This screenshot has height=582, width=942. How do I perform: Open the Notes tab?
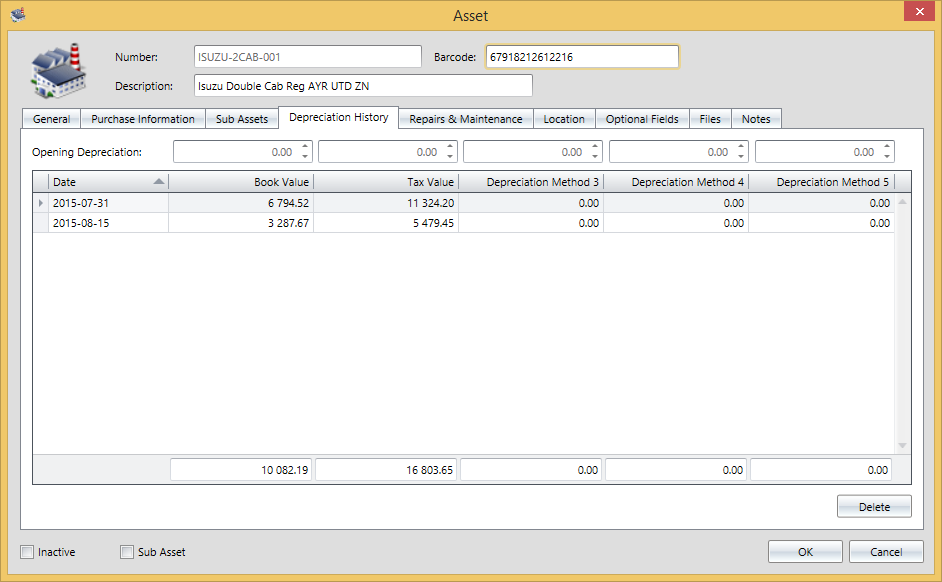coord(756,119)
